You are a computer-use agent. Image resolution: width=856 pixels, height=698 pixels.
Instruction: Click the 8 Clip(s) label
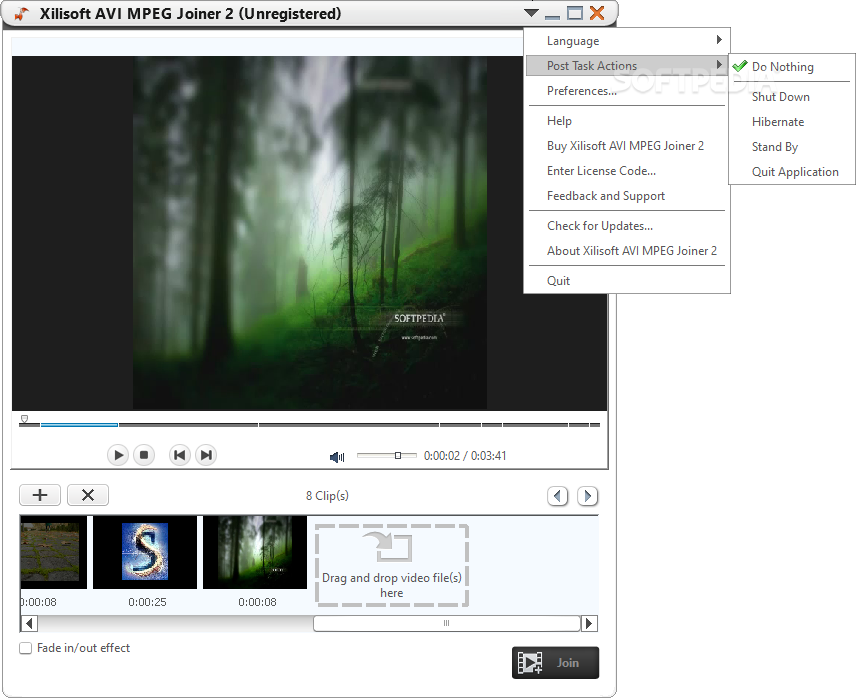click(327, 496)
